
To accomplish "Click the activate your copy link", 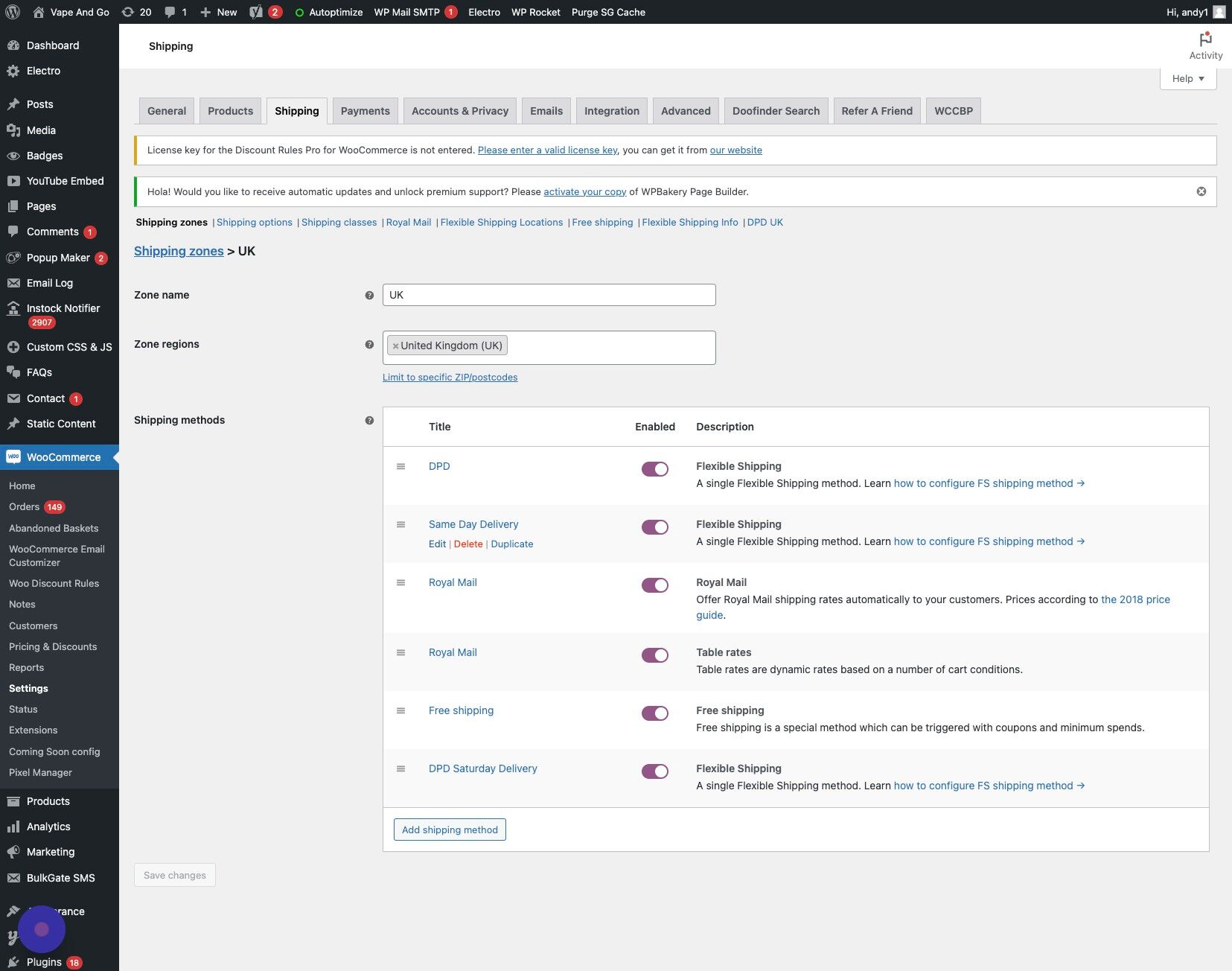I will pyautogui.click(x=585, y=192).
